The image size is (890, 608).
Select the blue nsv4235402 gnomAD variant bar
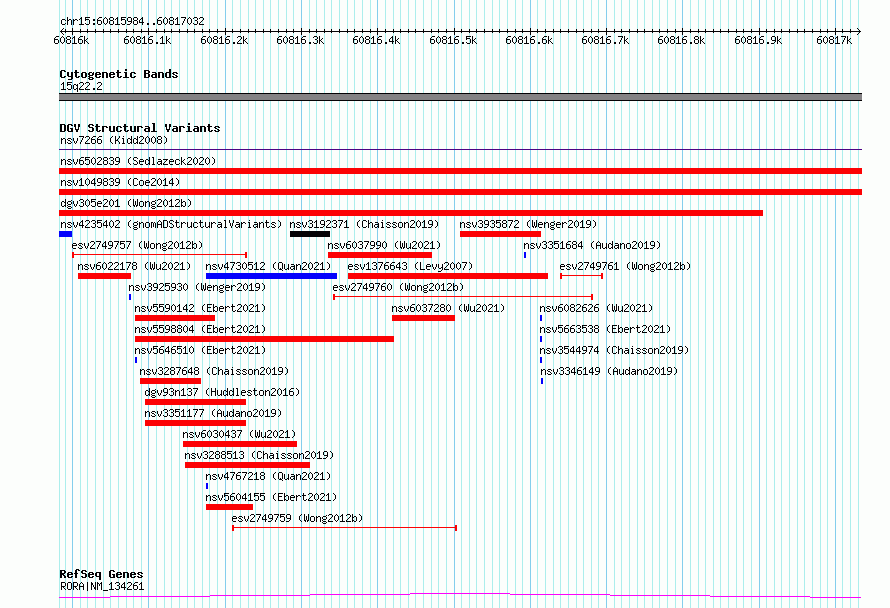pyautogui.click(x=65, y=234)
